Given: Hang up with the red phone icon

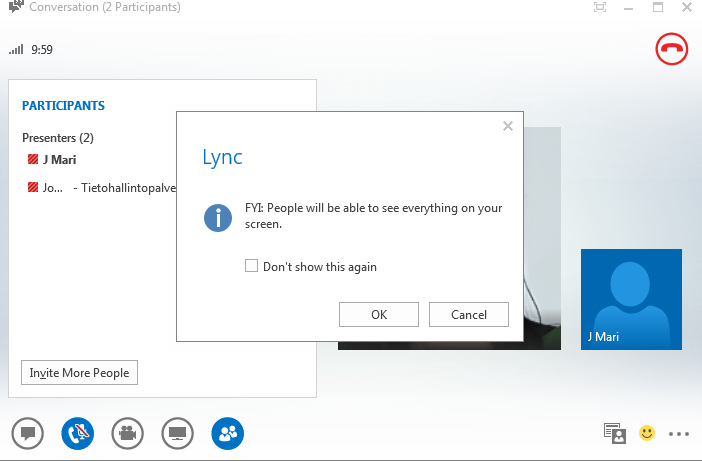Looking at the screenshot, I should pos(672,49).
